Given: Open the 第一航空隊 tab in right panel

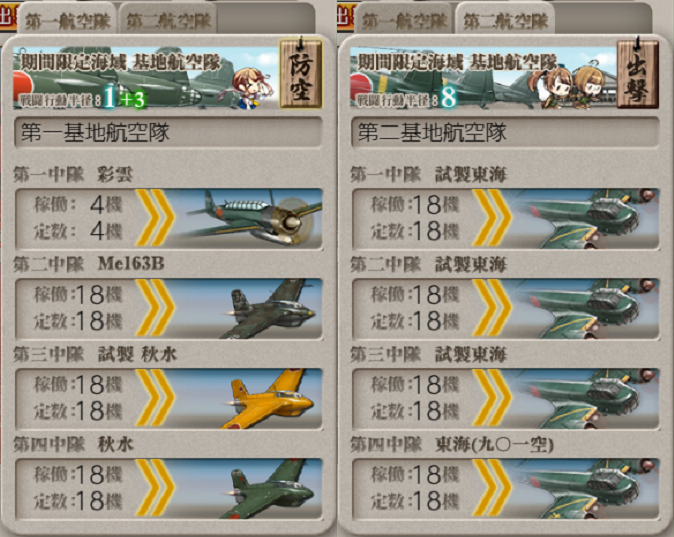Looking at the screenshot, I should (x=404, y=20).
